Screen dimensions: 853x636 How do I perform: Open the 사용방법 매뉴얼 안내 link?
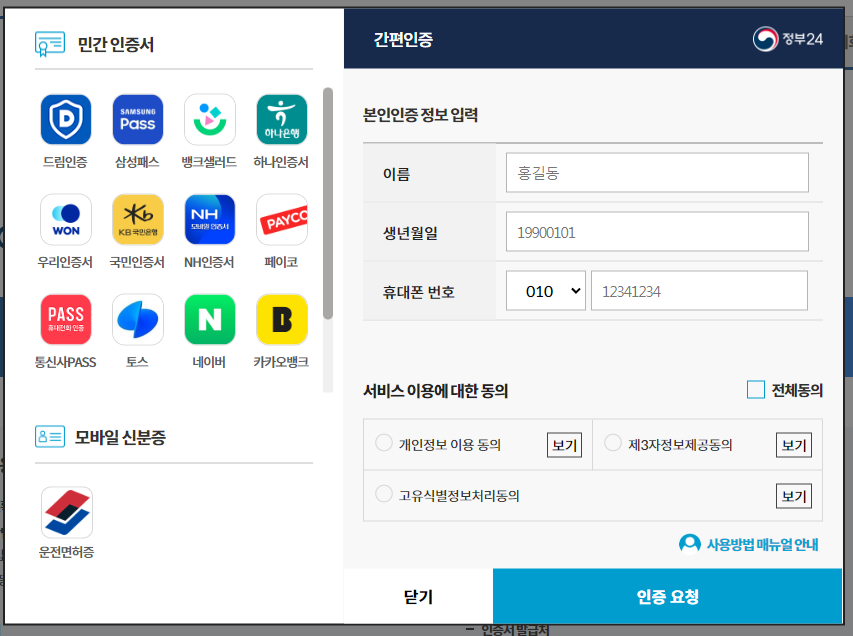[x=762, y=544]
